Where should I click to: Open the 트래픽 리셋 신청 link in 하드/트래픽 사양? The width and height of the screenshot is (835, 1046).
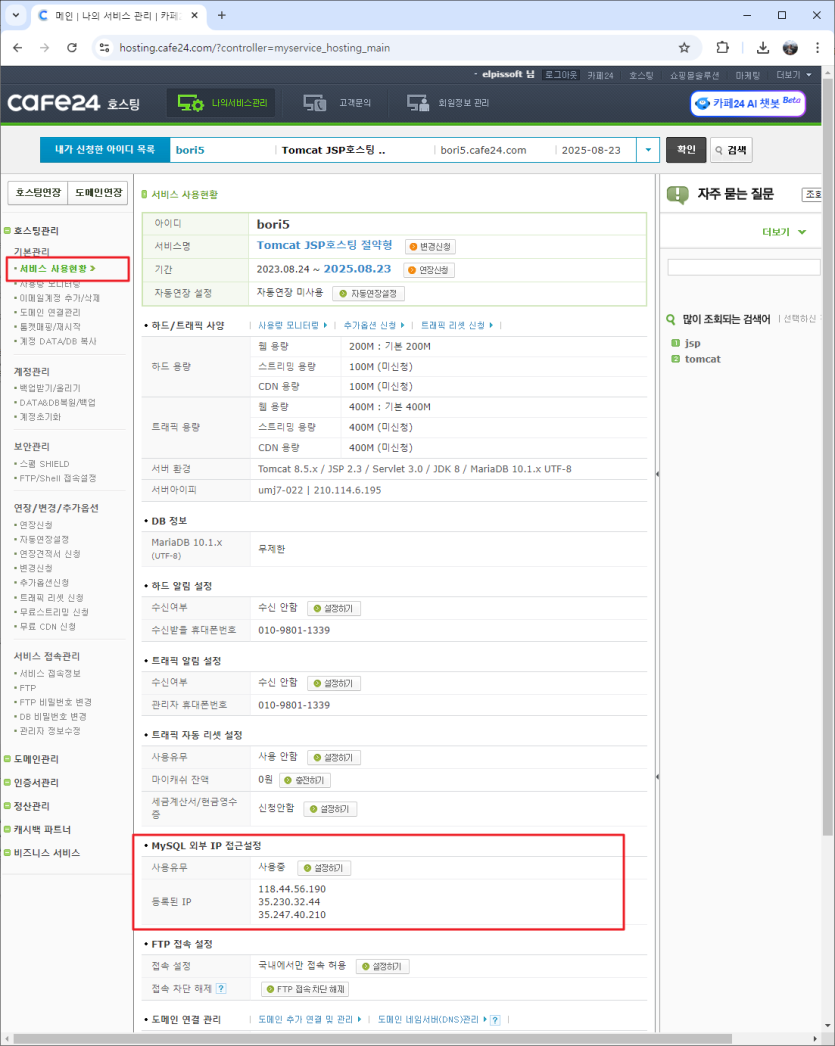click(x=457, y=325)
